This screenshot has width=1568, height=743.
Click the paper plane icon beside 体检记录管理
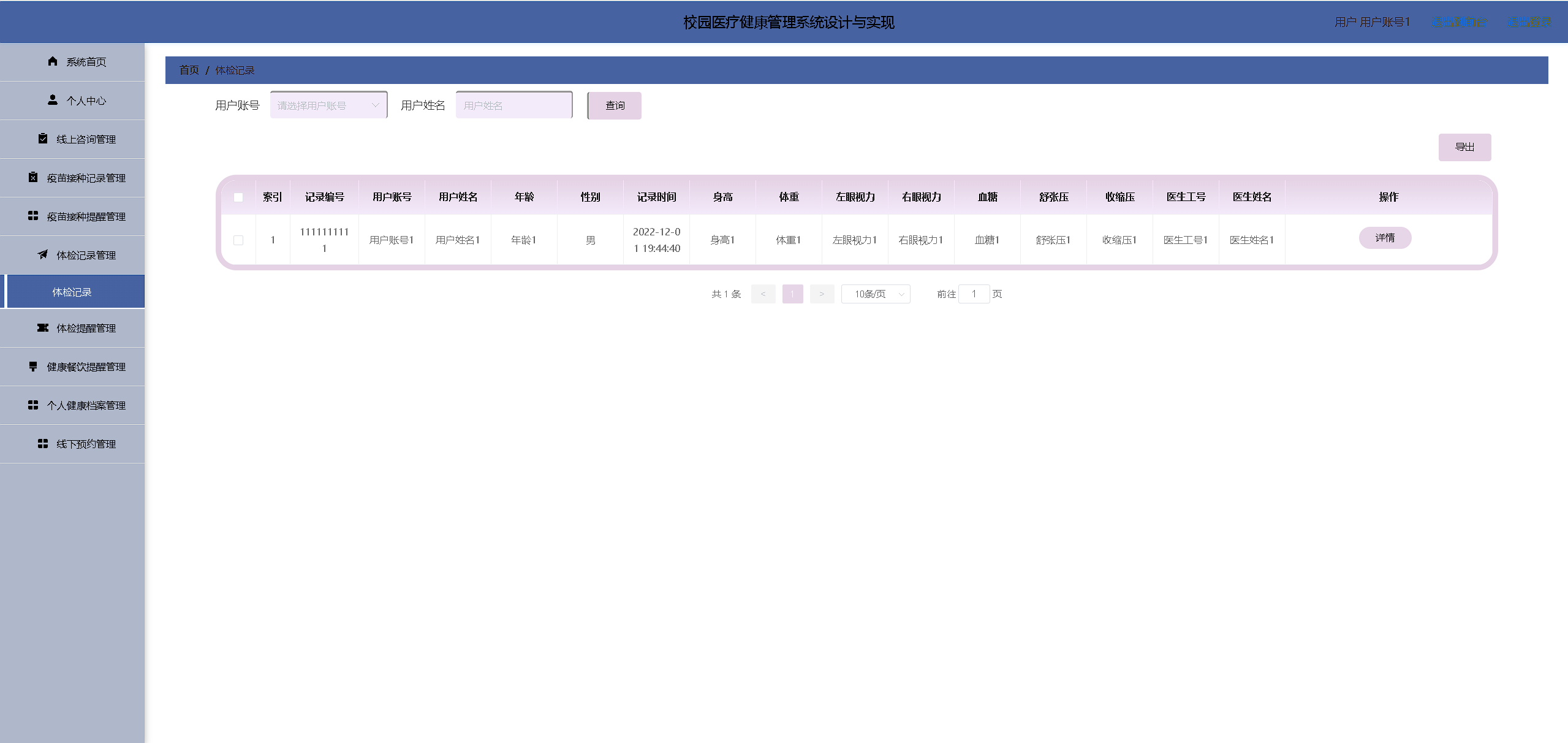point(43,254)
